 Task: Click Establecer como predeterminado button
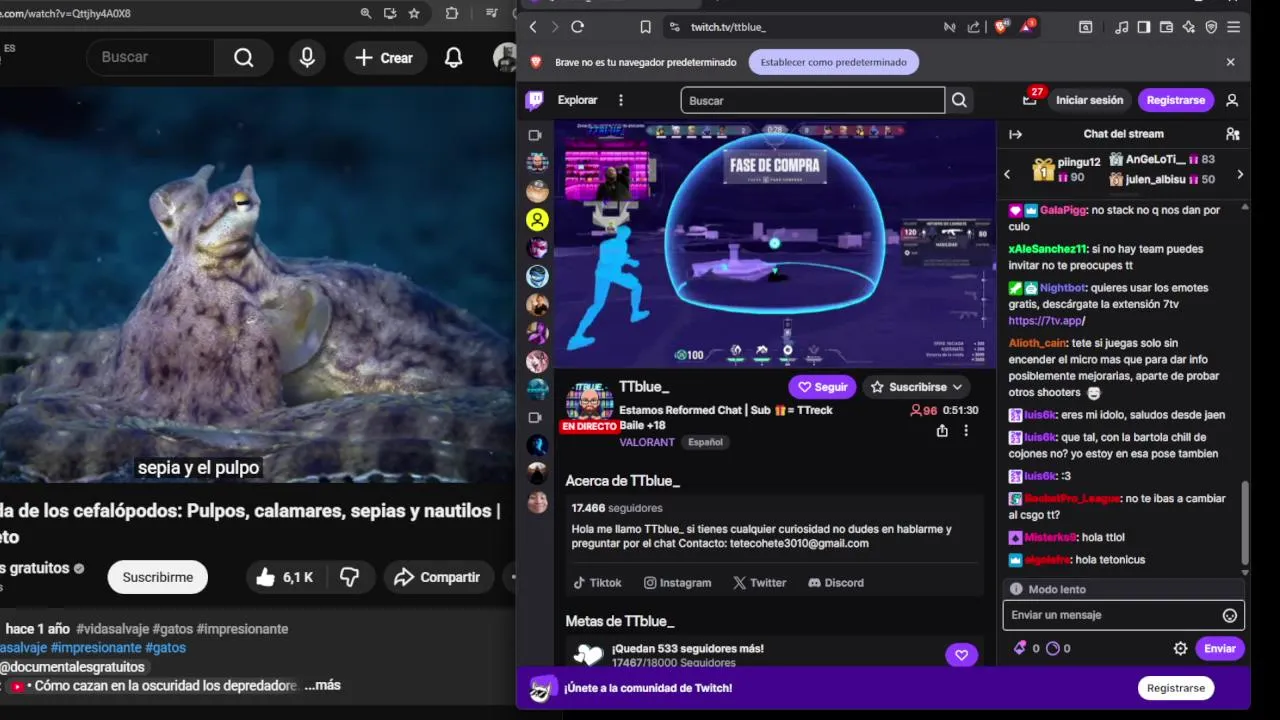click(833, 62)
